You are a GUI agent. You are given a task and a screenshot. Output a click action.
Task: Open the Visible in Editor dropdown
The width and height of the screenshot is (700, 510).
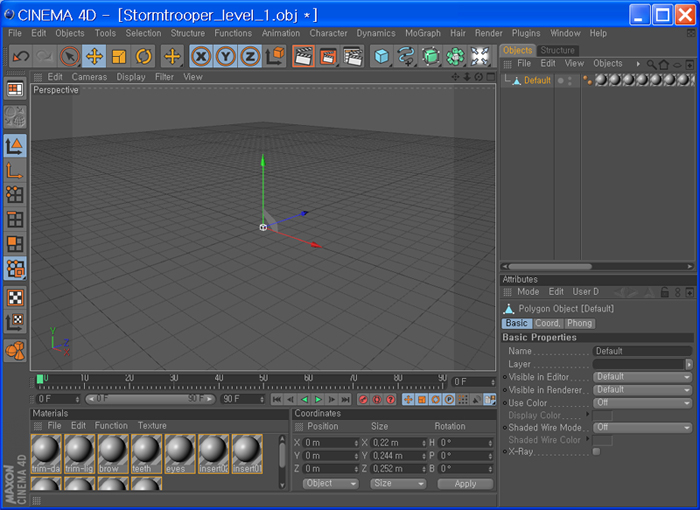point(642,377)
